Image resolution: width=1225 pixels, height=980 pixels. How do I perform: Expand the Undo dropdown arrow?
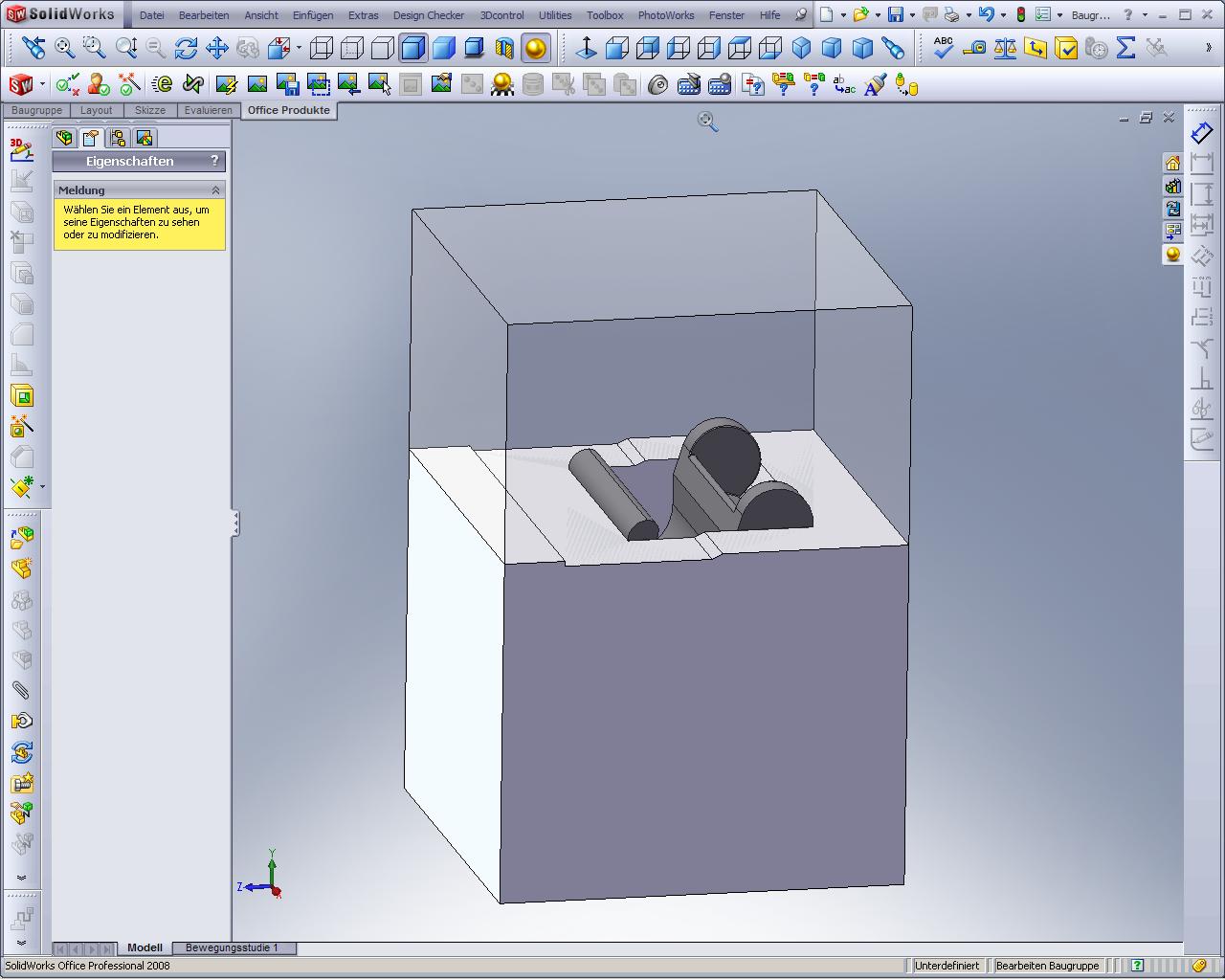(1003, 14)
